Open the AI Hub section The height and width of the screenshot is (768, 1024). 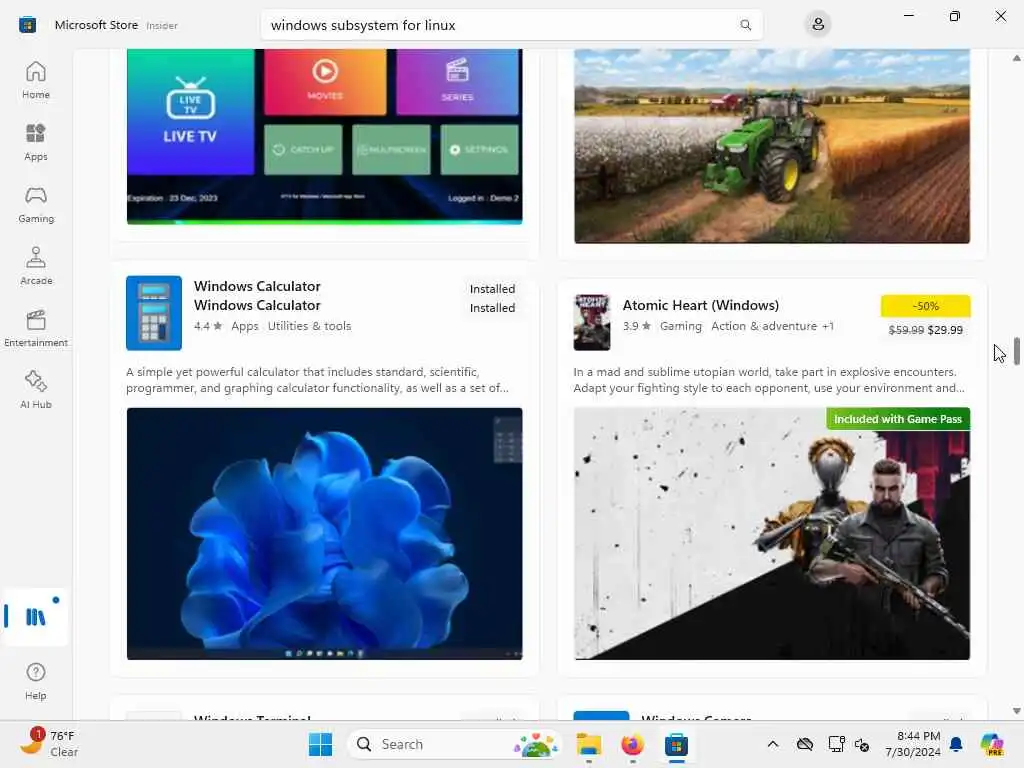click(35, 390)
